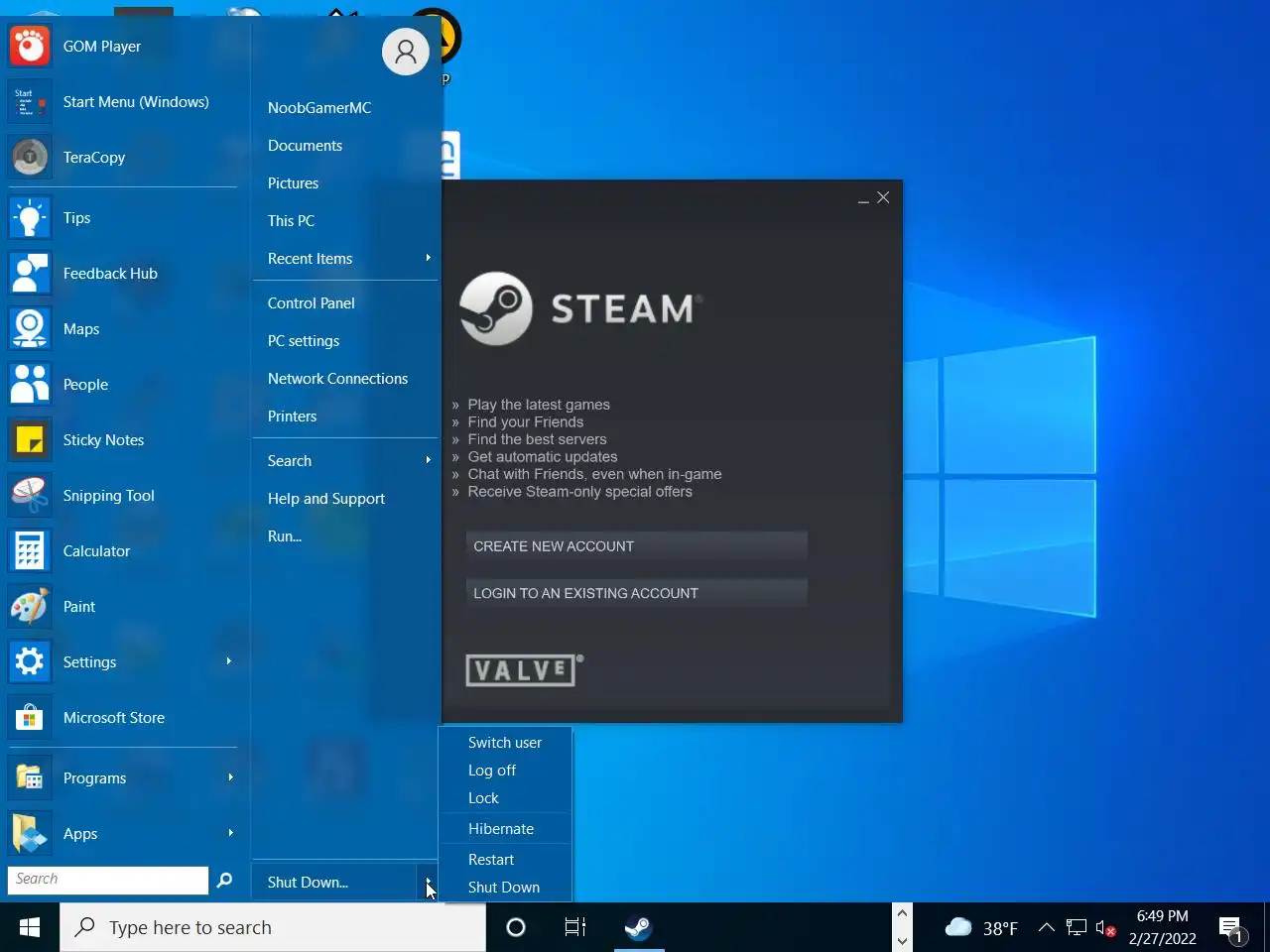Viewport: 1270px width, 952px height.
Task: Expand the Recent Items submenu arrow
Action: (x=428, y=258)
